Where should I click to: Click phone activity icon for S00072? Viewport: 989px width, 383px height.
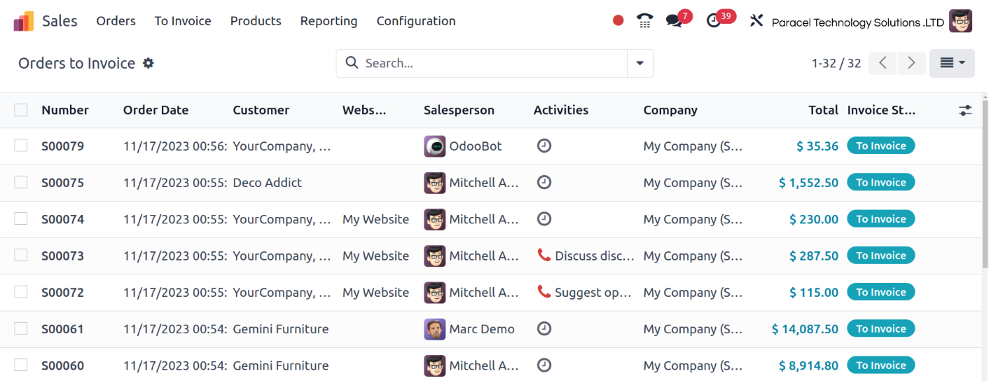544,292
